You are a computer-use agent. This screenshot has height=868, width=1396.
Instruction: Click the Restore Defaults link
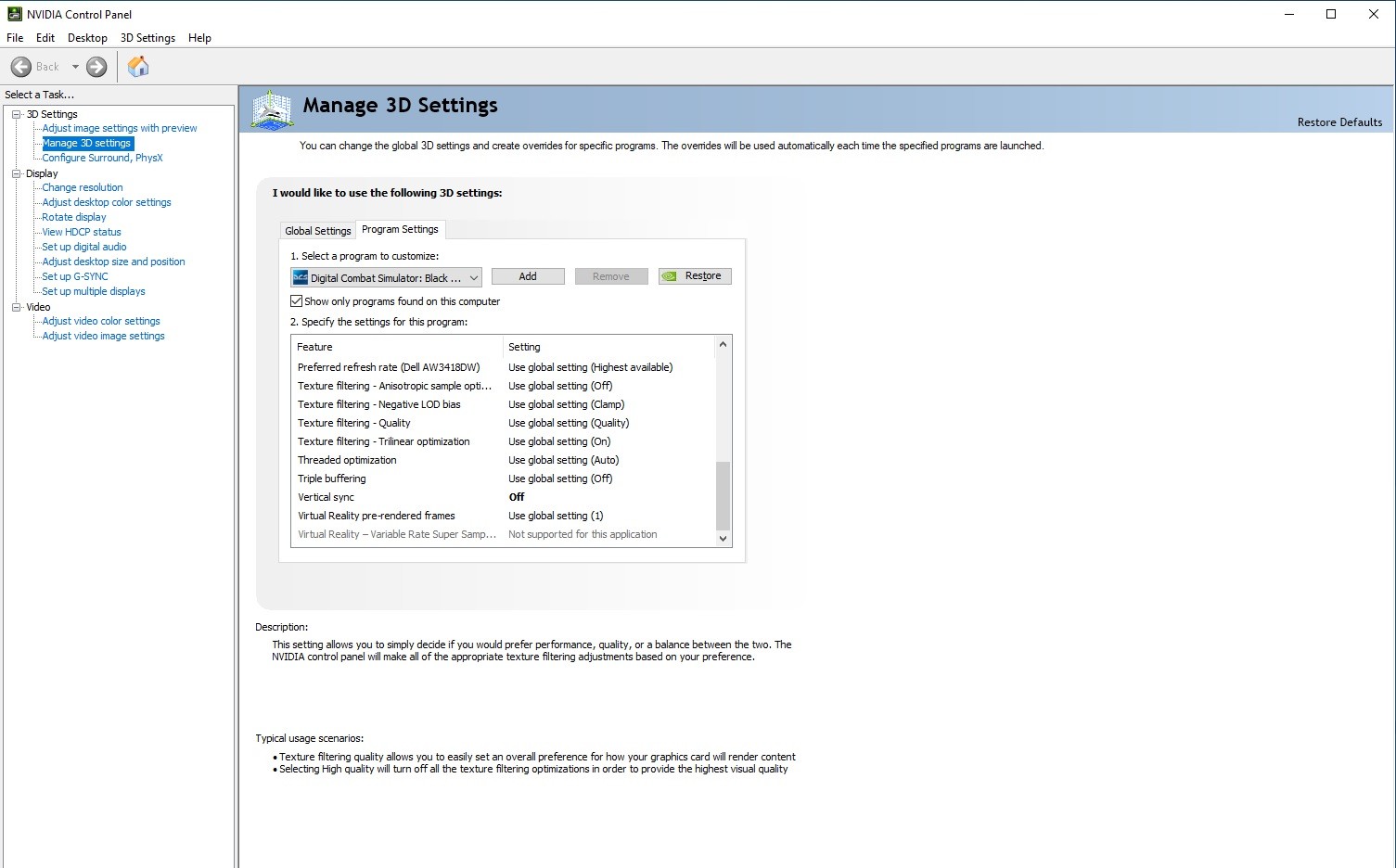1339,122
